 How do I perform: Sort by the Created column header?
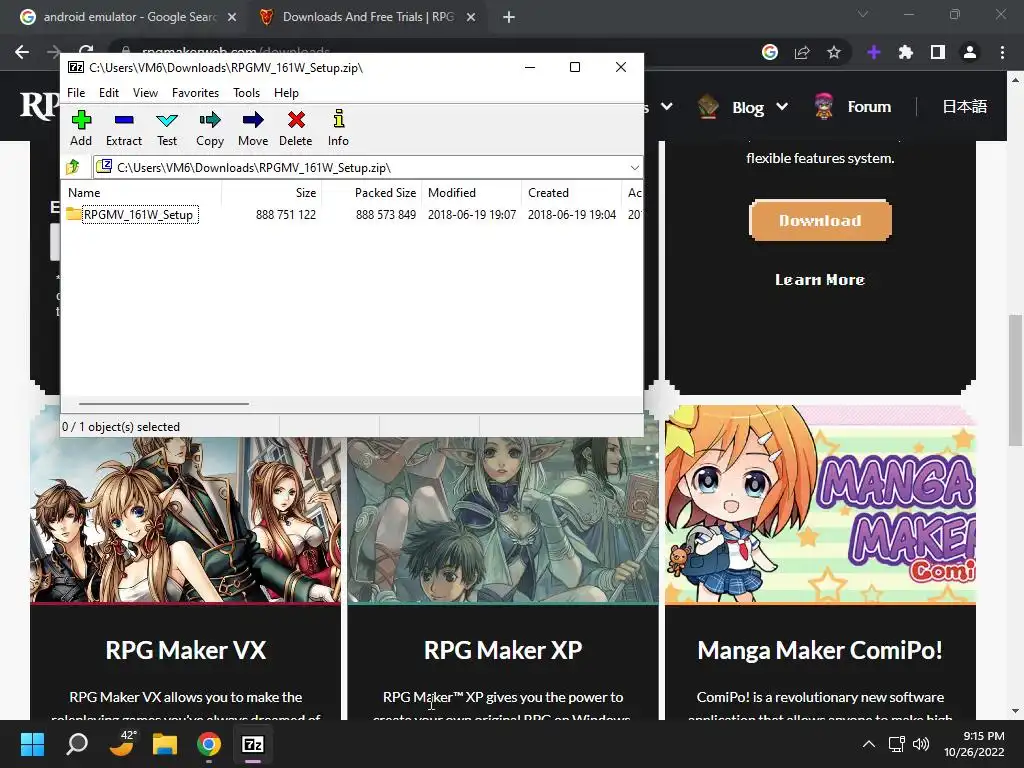572,193
